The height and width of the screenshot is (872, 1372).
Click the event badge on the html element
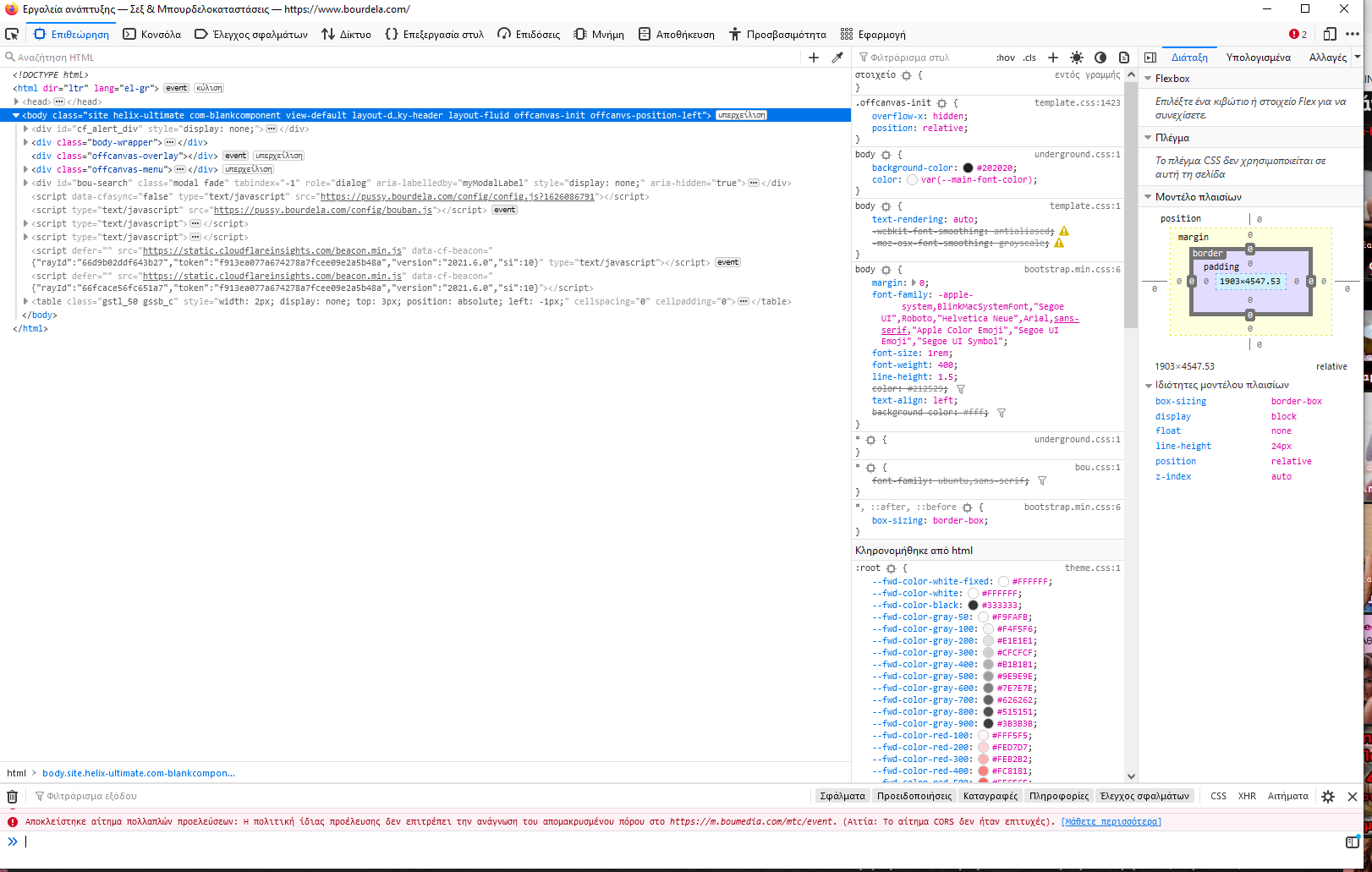tap(177, 88)
